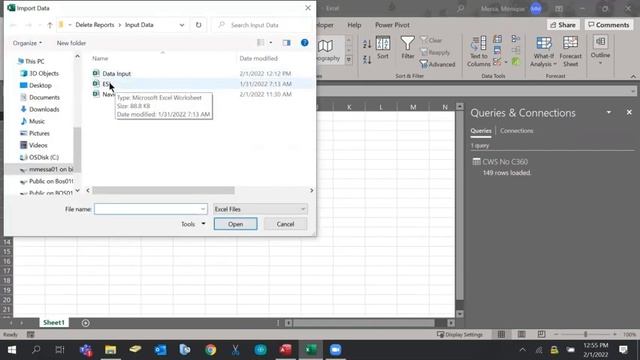Viewport: 640px width, 360px height.
Task: Add a new sheet
Action: point(85,323)
